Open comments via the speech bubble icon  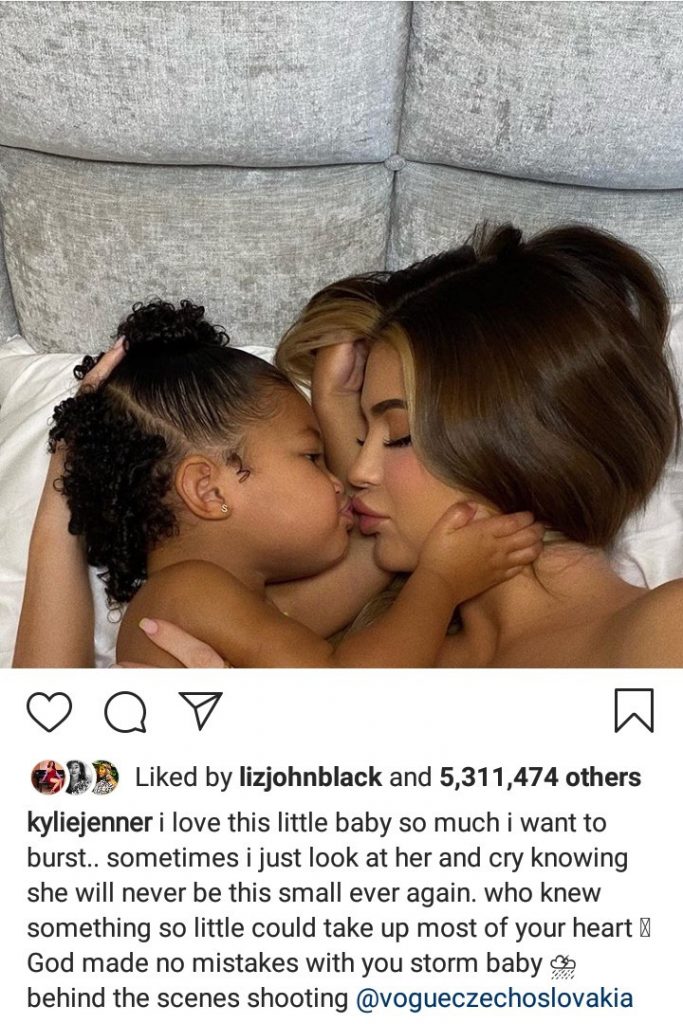(x=125, y=712)
